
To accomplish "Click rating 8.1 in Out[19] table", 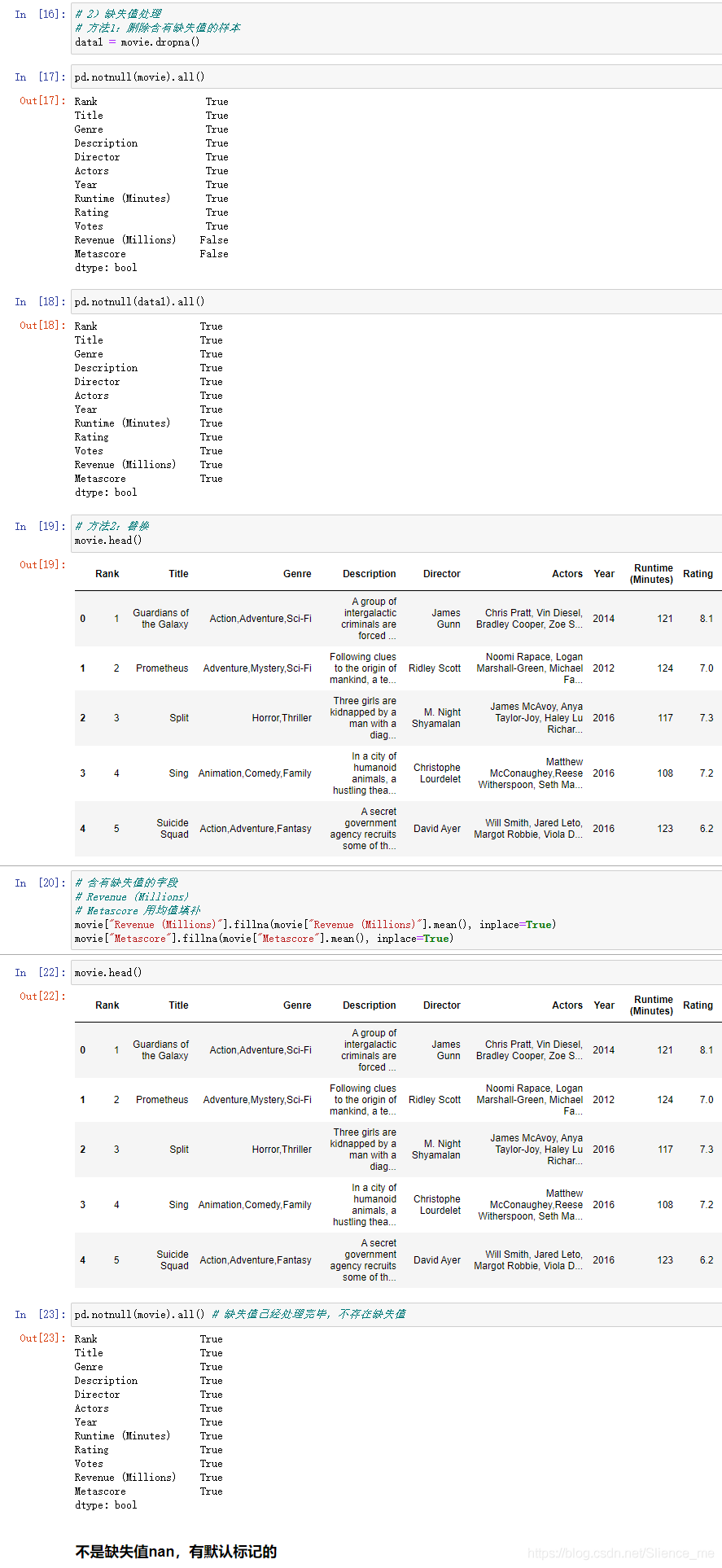I will point(707,619).
